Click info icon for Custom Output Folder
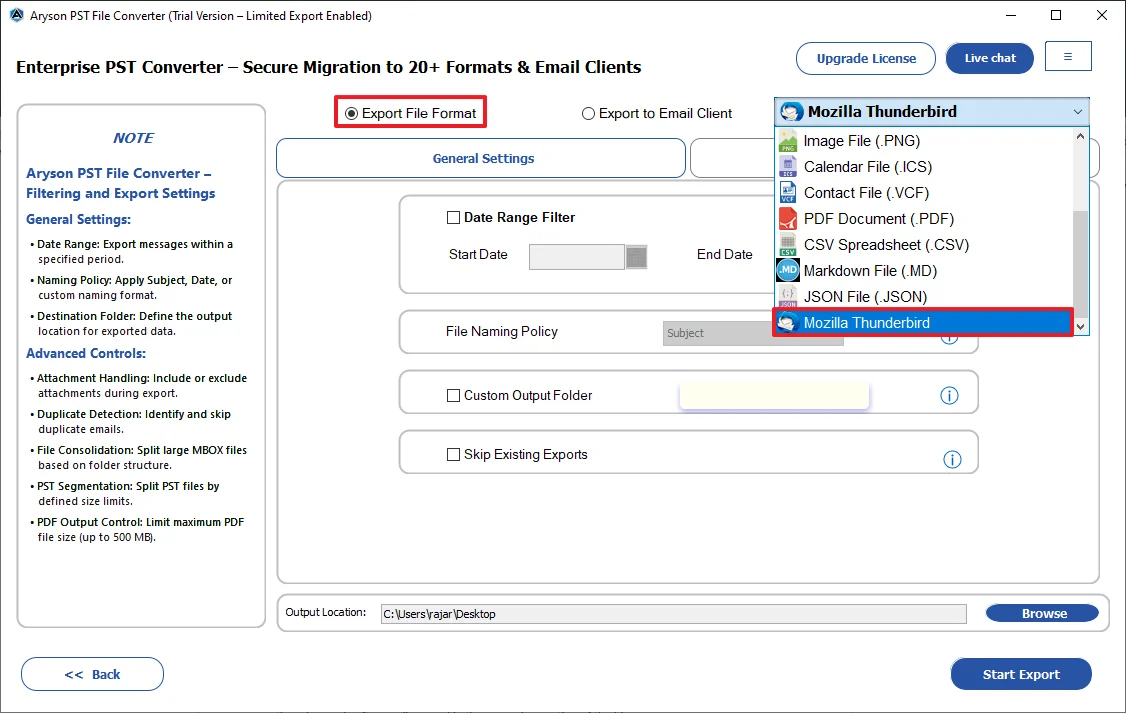The width and height of the screenshot is (1126, 713). [949, 396]
